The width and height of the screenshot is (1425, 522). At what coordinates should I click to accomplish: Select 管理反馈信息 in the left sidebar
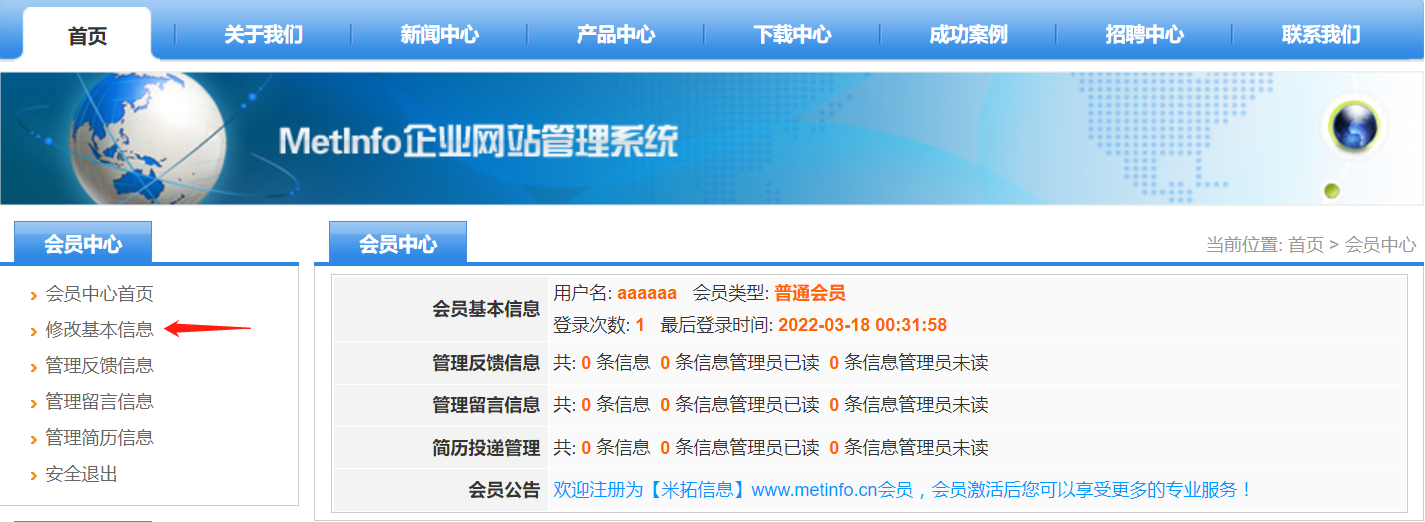(x=99, y=366)
